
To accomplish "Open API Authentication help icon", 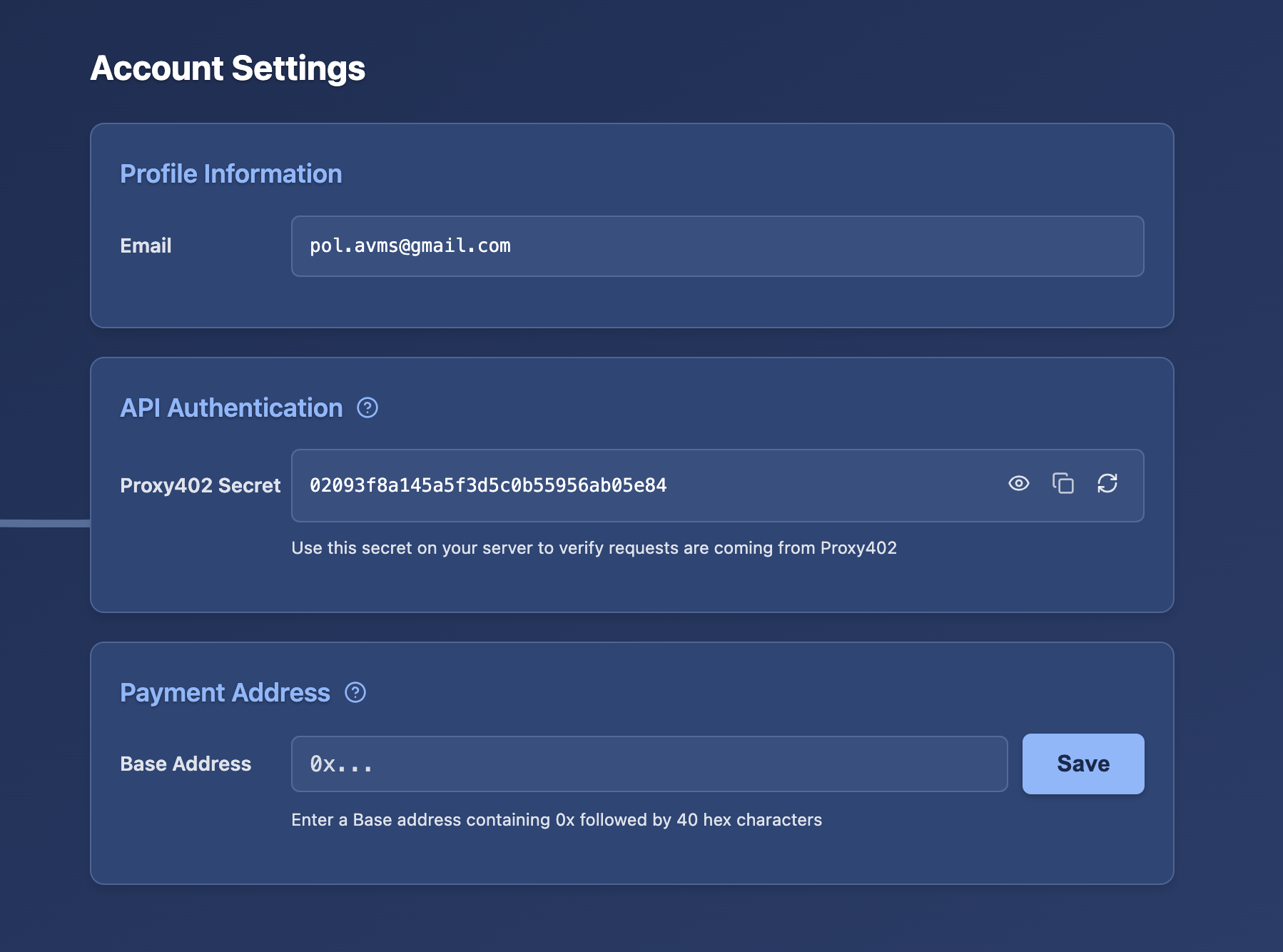I will (x=367, y=407).
